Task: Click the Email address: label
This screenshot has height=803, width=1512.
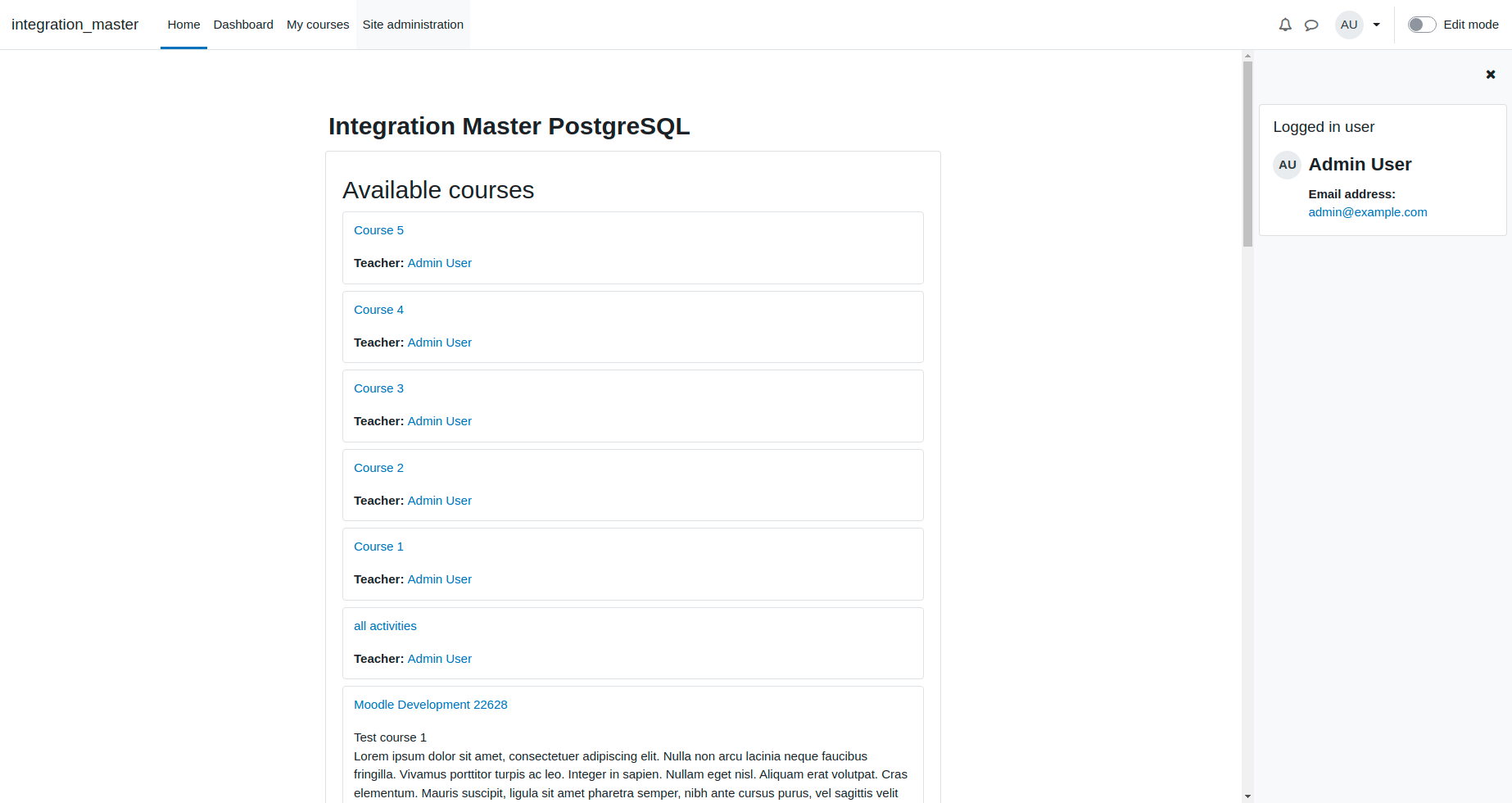Action: point(1351,194)
